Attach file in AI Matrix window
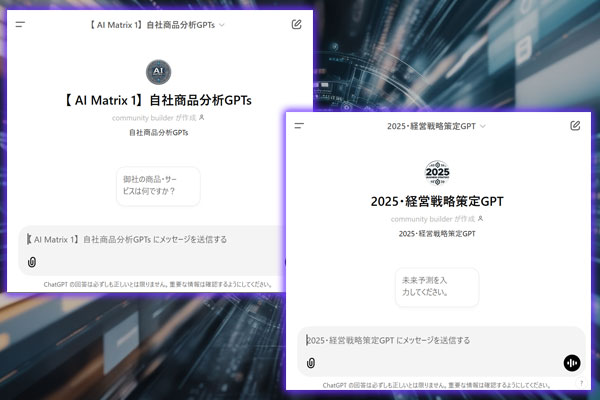 32,262
